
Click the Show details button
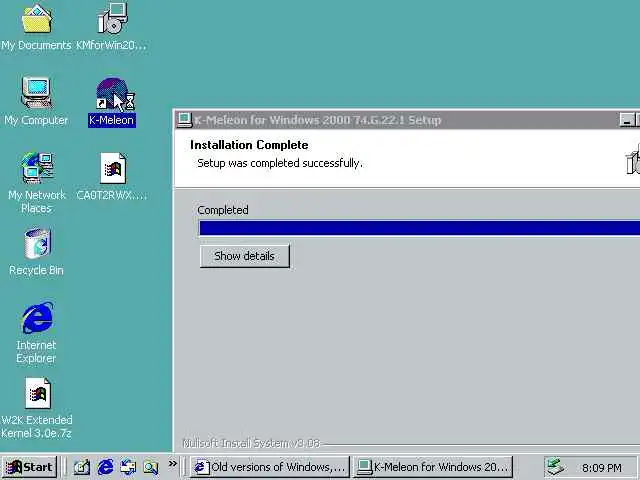click(244, 256)
